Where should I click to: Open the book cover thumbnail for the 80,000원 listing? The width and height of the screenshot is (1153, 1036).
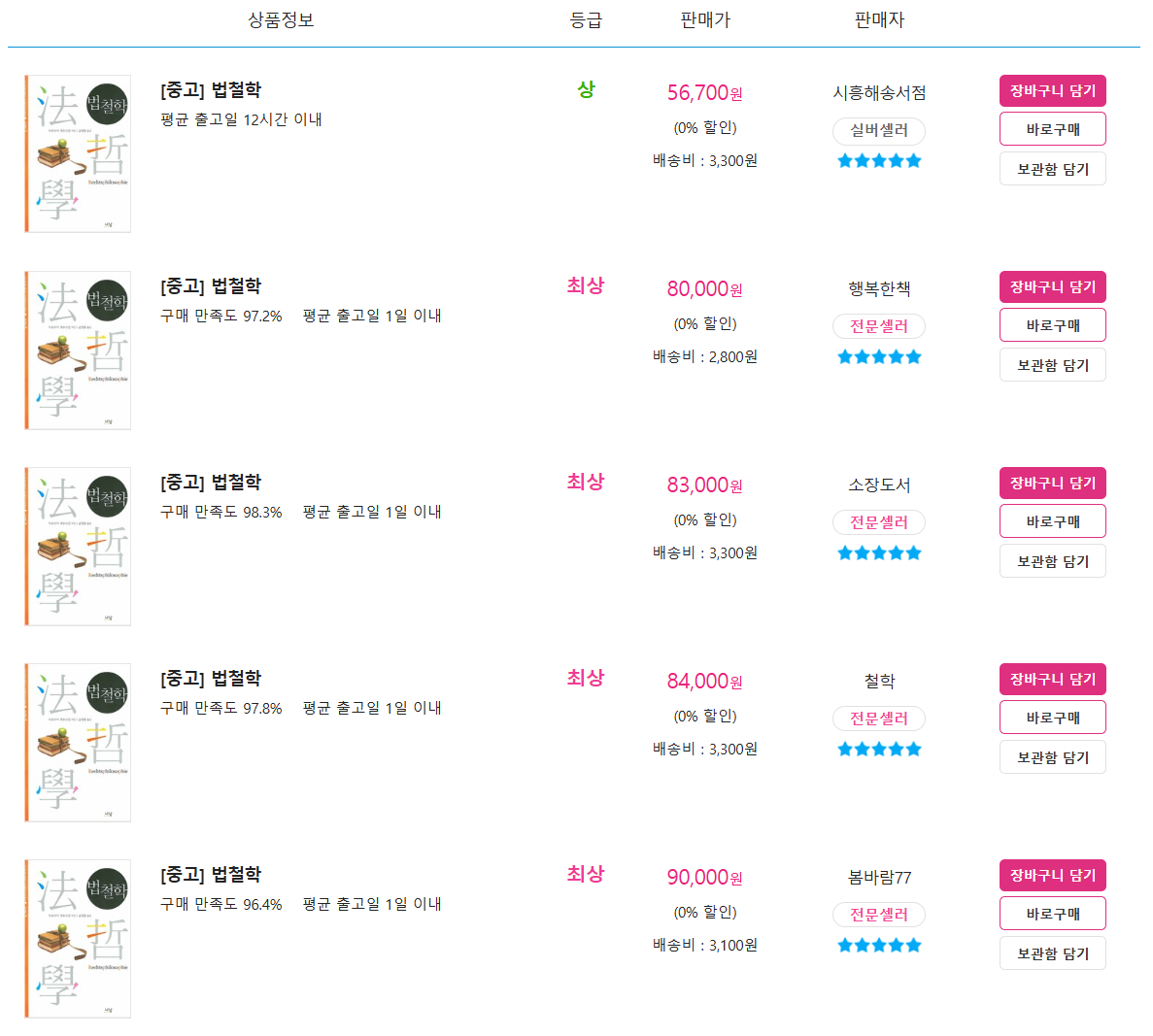tap(78, 351)
